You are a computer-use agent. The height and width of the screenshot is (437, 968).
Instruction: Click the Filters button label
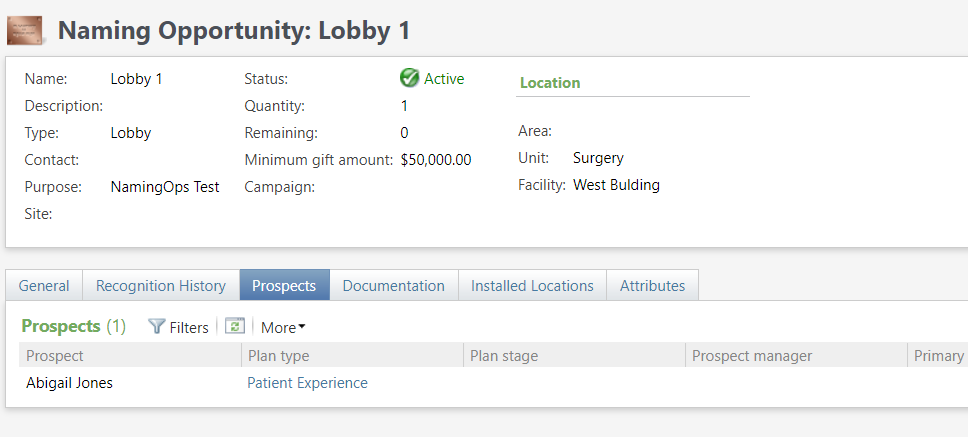pos(189,327)
